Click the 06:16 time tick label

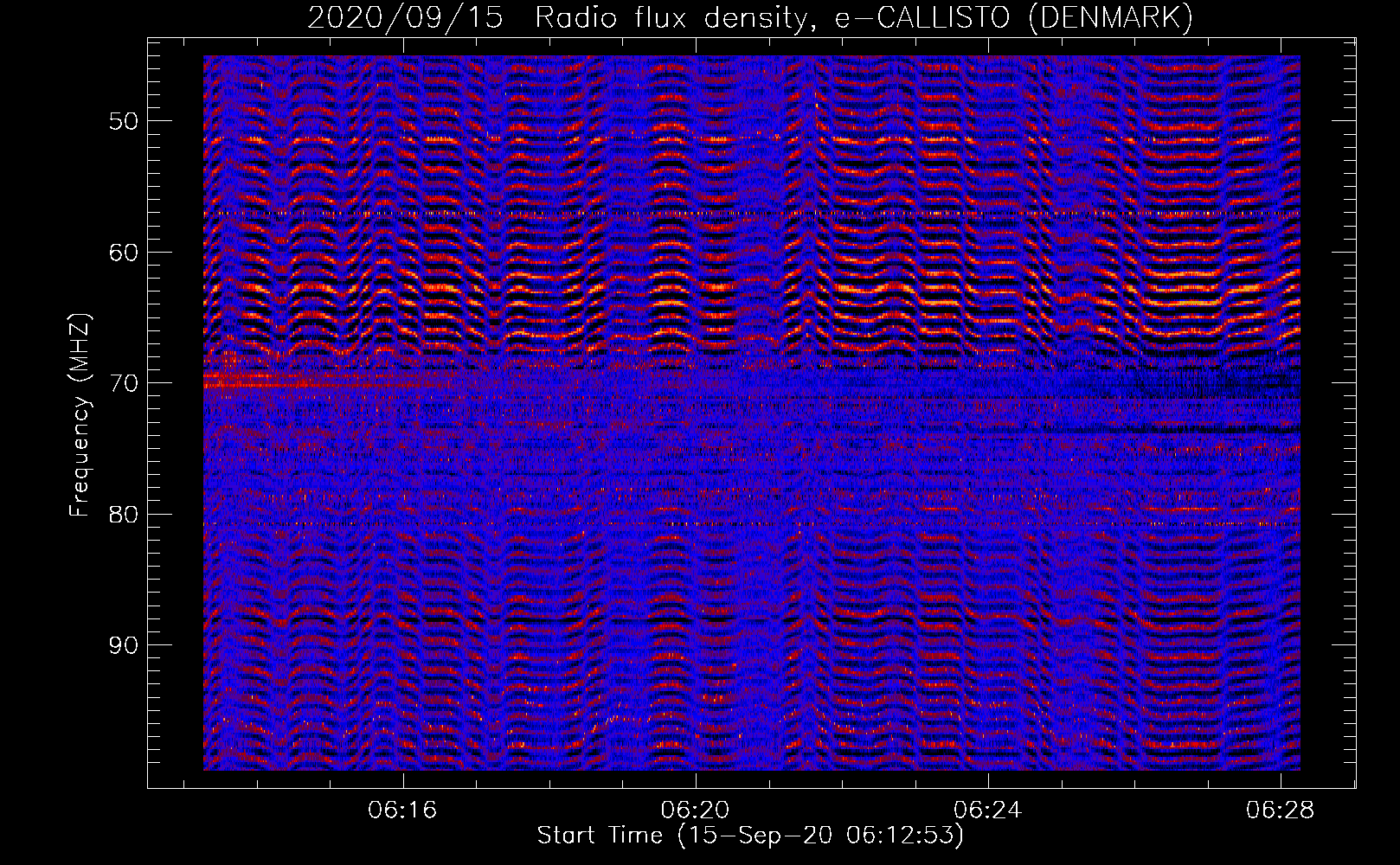[402, 811]
